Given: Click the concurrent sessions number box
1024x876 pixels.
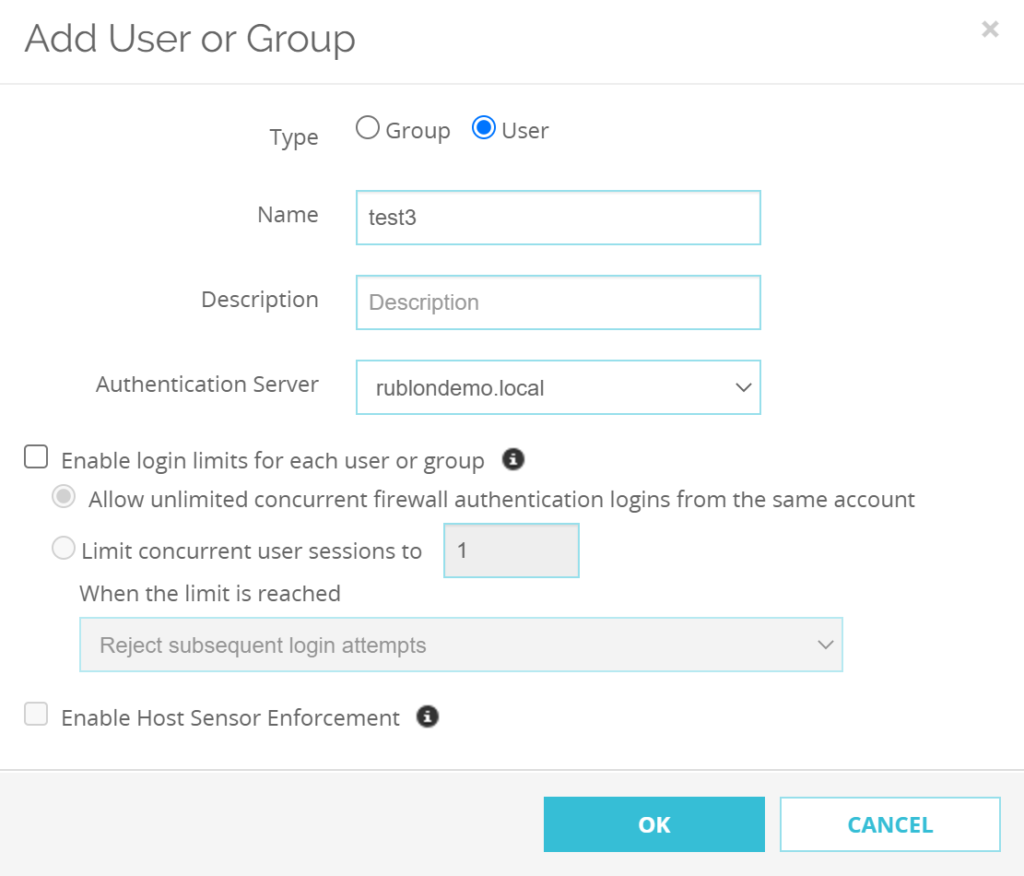Looking at the screenshot, I should pos(511,550).
